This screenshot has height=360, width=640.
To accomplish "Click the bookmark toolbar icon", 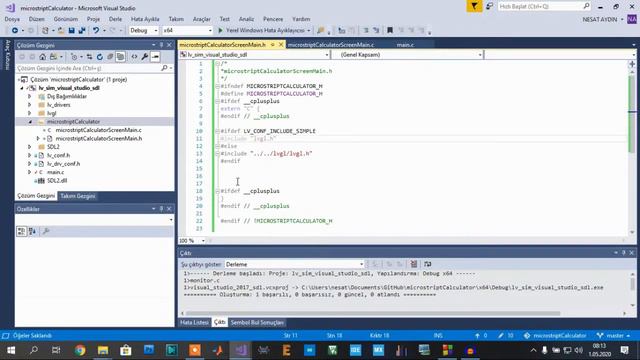I will point(390,31).
